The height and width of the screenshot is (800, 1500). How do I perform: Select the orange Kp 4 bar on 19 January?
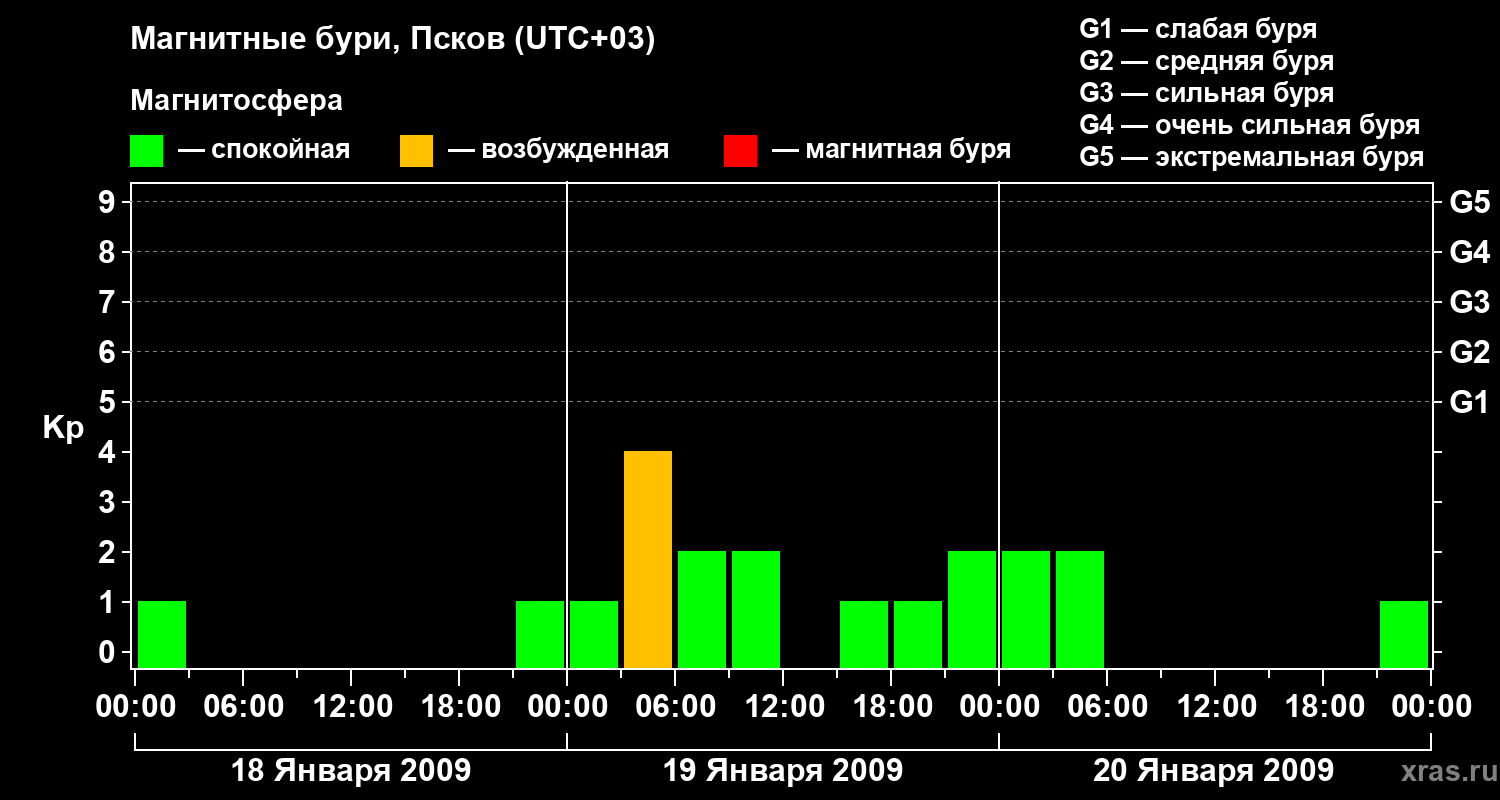click(x=648, y=559)
